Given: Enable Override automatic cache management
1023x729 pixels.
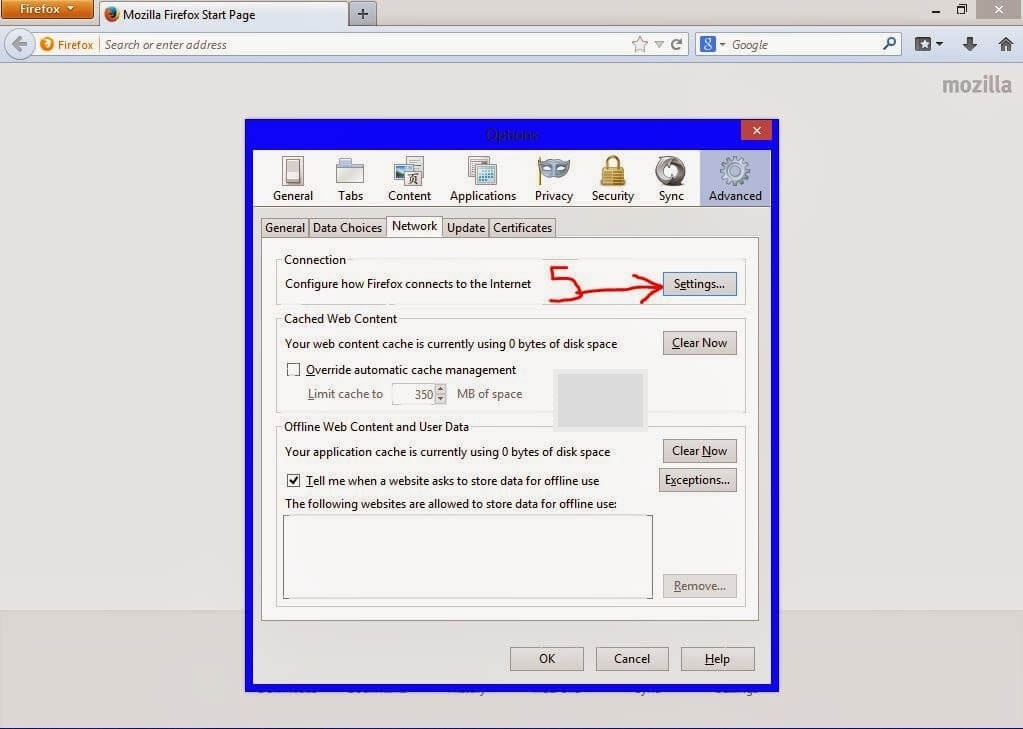Looking at the screenshot, I should (293, 370).
